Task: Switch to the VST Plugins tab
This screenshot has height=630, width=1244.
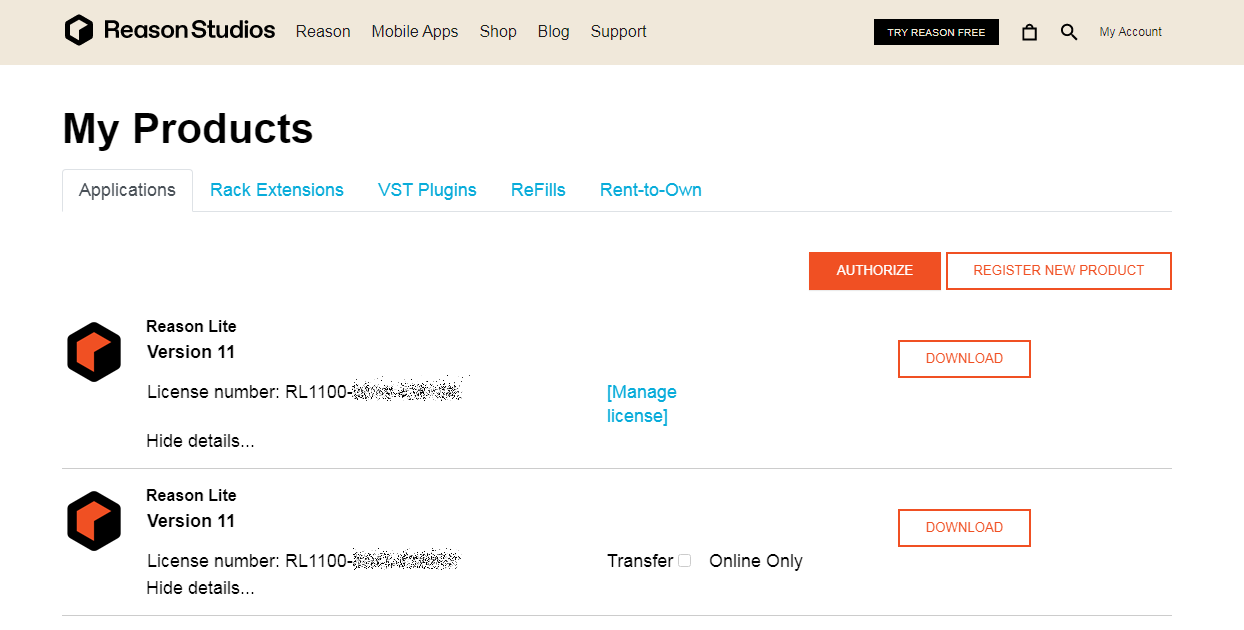Action: (427, 190)
